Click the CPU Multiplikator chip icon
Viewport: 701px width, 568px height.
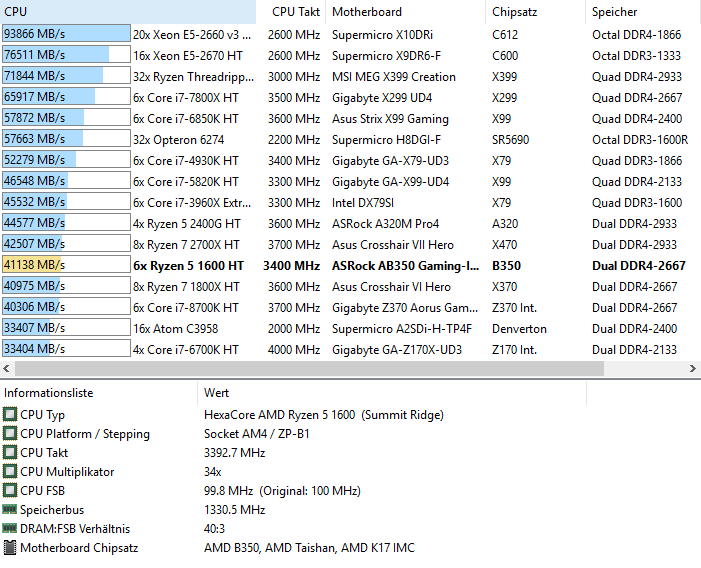pyautogui.click(x=9, y=471)
